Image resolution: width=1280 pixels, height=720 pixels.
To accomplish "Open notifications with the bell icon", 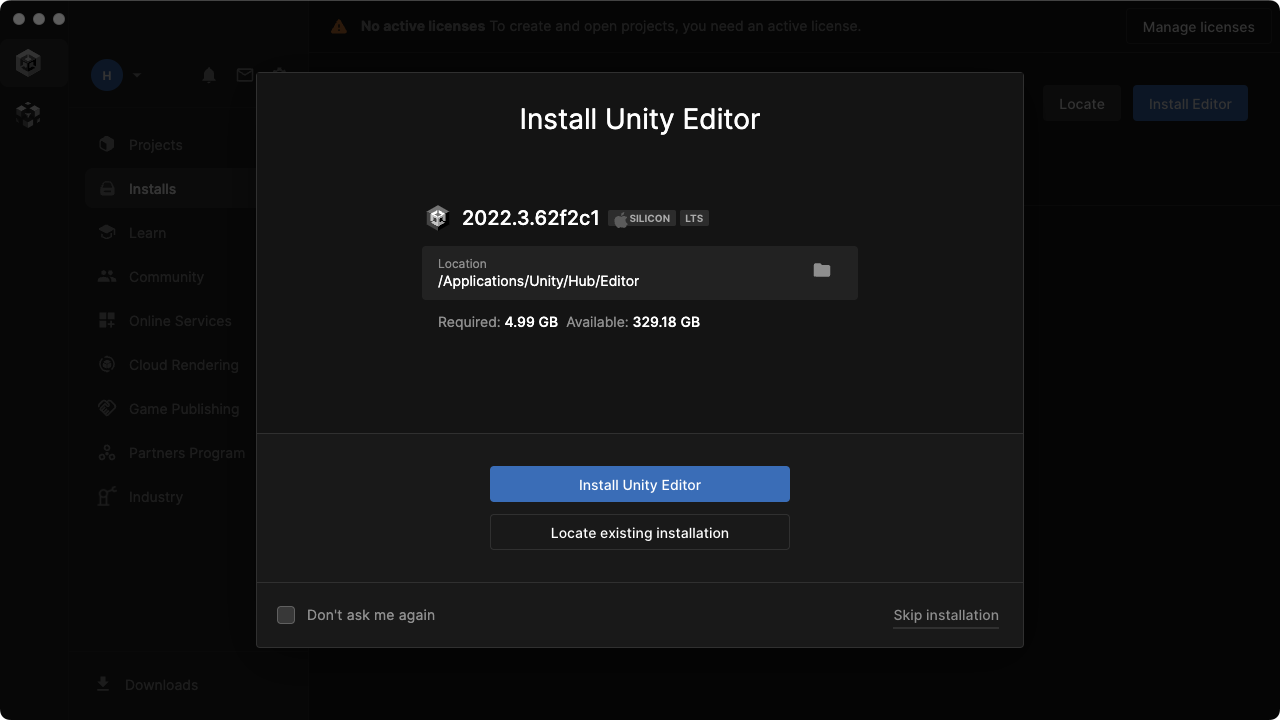I will coord(209,75).
